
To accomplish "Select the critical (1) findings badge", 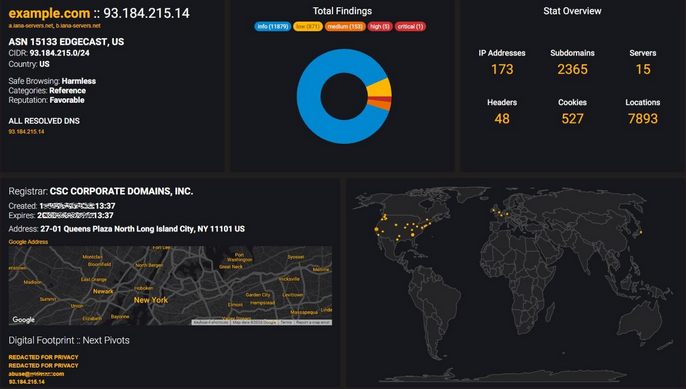I will click(x=410, y=27).
